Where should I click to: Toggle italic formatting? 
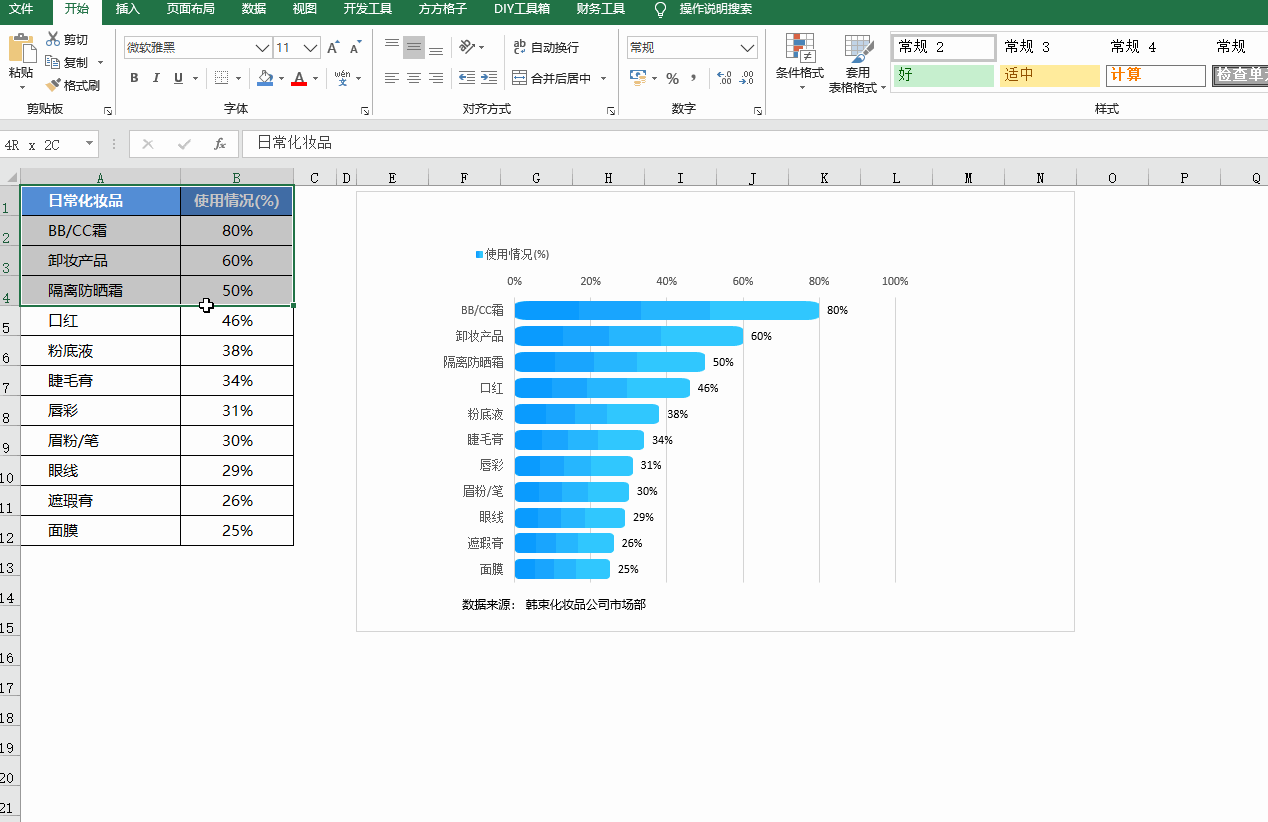coord(156,78)
